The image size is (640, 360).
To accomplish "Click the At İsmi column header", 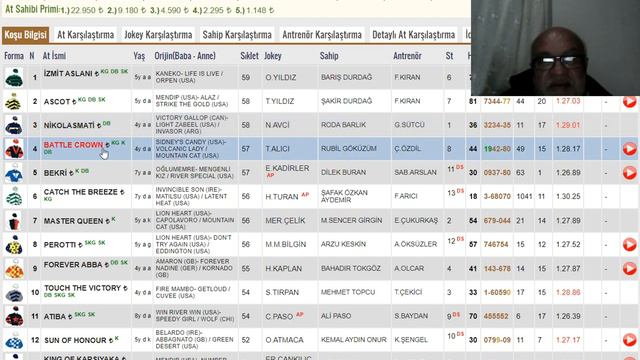I will (54, 56).
